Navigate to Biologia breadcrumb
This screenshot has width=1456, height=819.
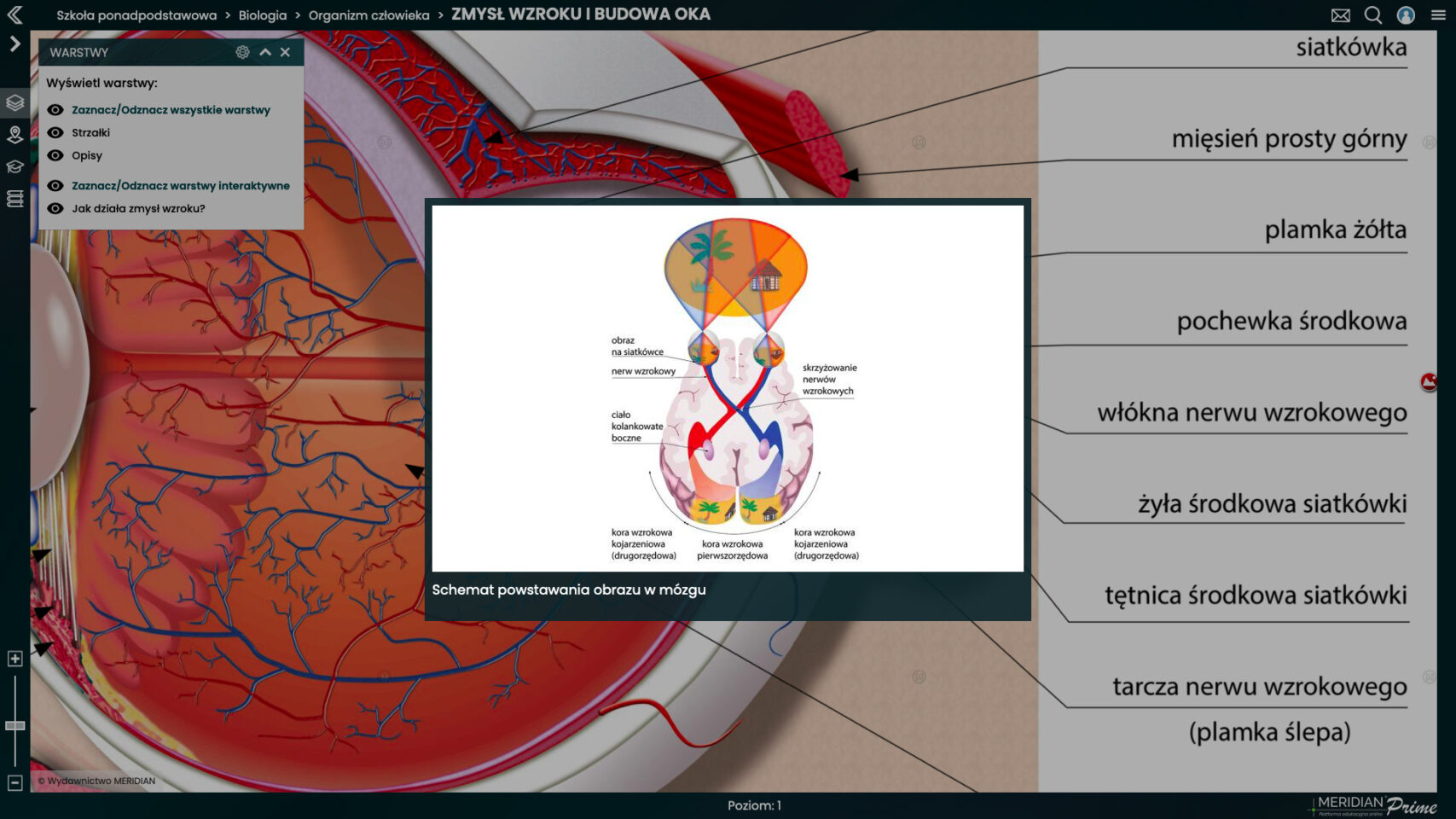point(262,15)
